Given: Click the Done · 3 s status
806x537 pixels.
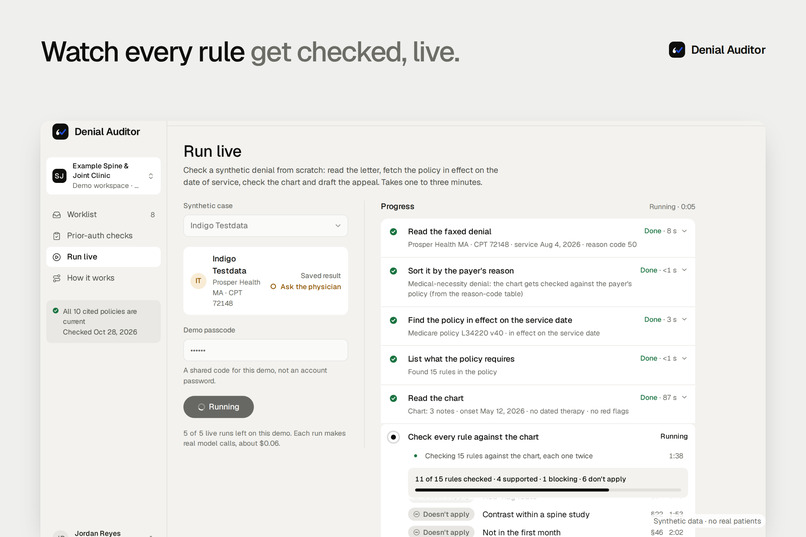Looking at the screenshot, I should point(661,320).
